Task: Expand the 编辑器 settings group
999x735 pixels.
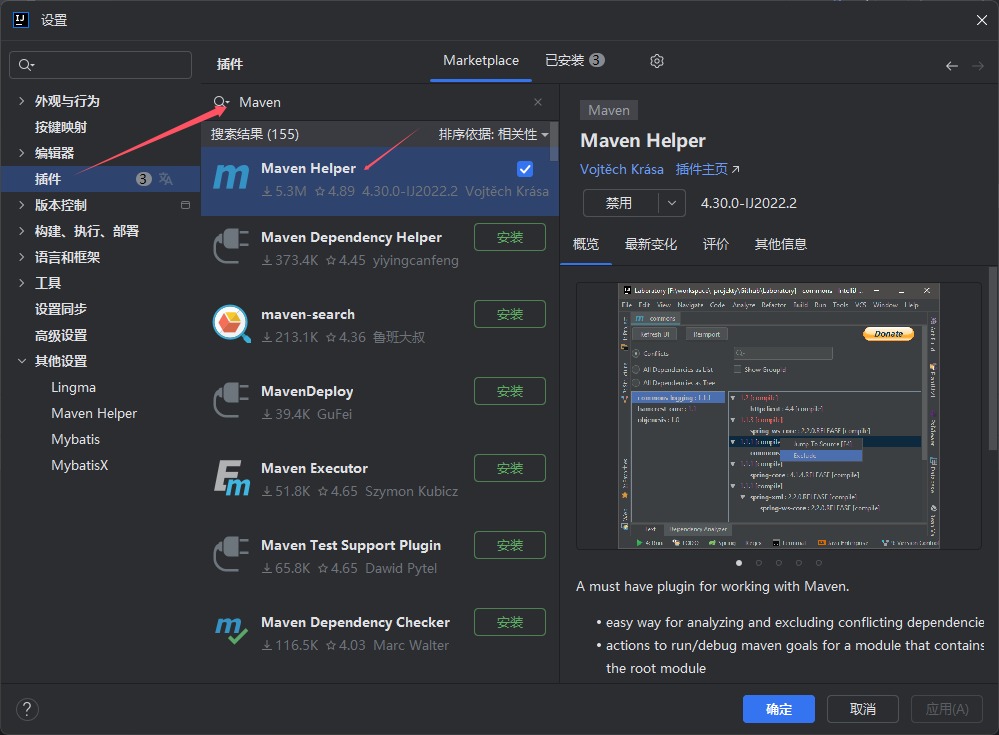Action: coord(22,153)
